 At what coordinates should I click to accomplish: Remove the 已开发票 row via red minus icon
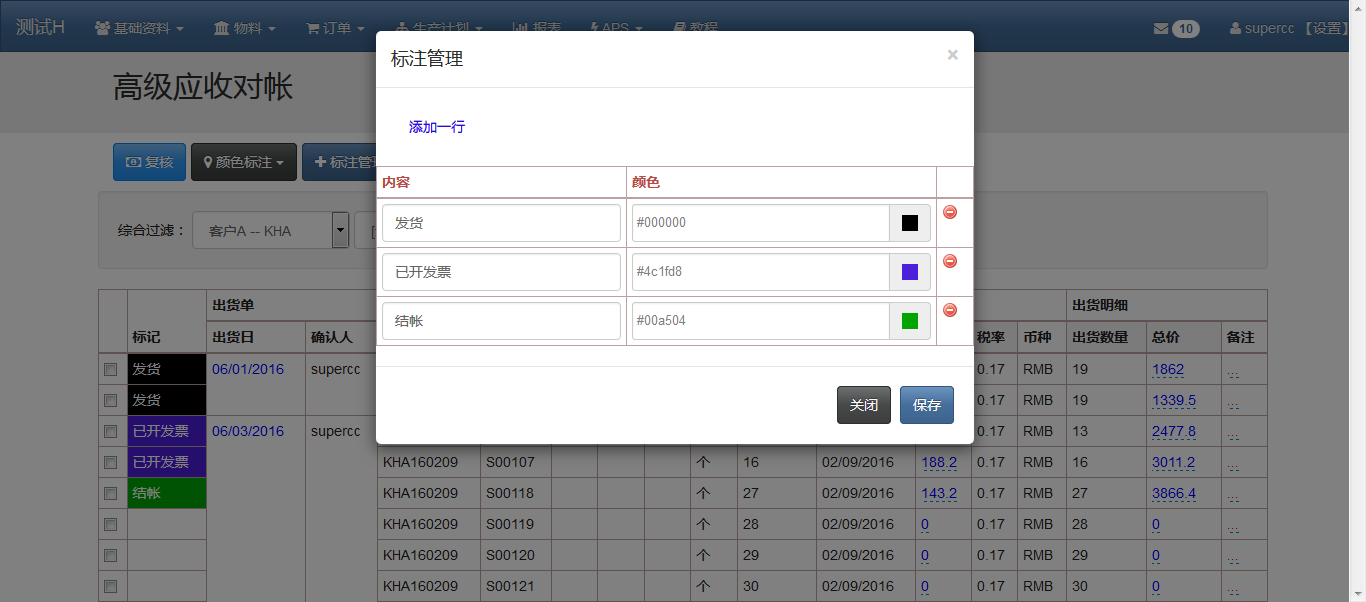click(x=950, y=261)
